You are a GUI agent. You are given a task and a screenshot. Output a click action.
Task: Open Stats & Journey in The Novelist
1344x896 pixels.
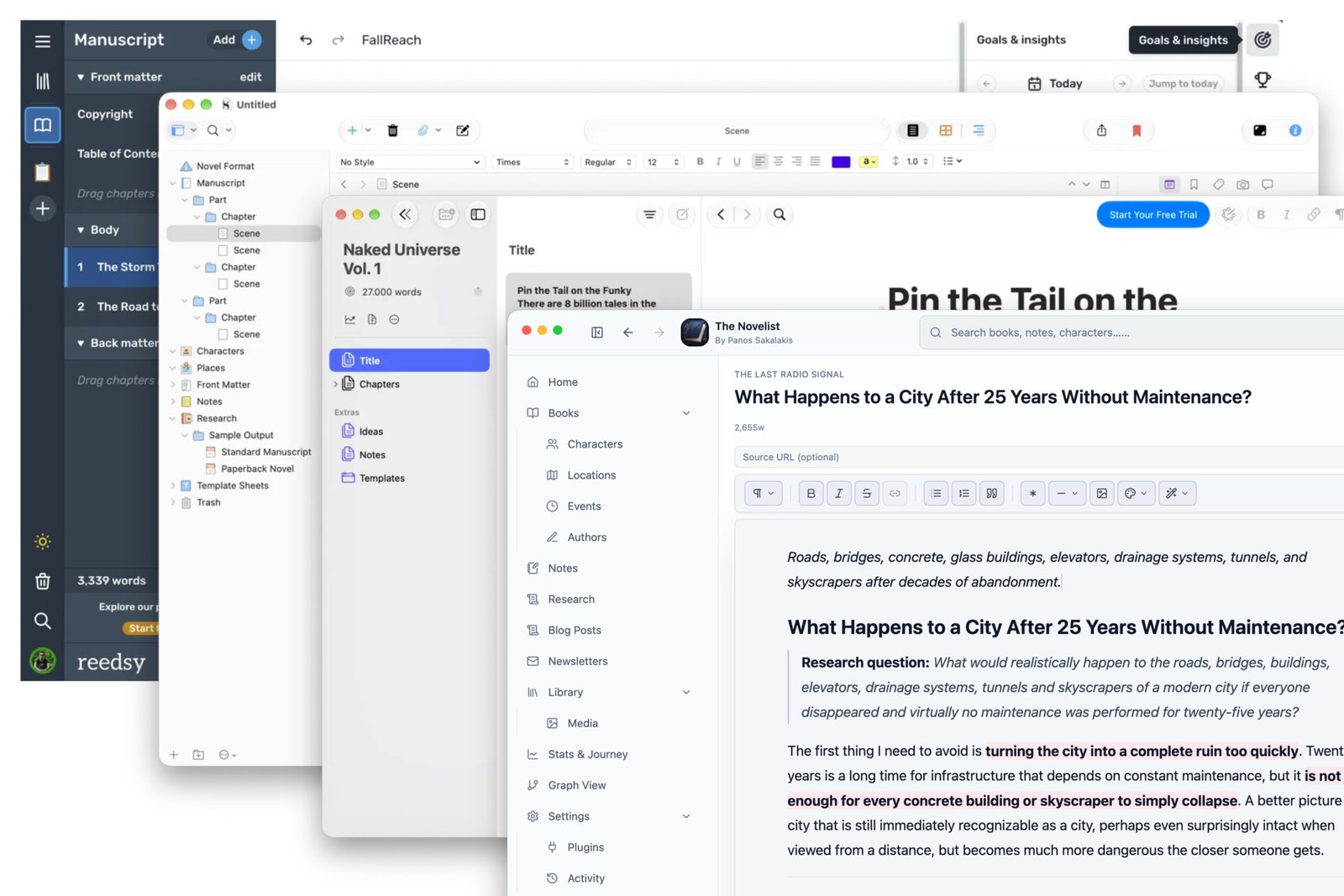(x=588, y=754)
